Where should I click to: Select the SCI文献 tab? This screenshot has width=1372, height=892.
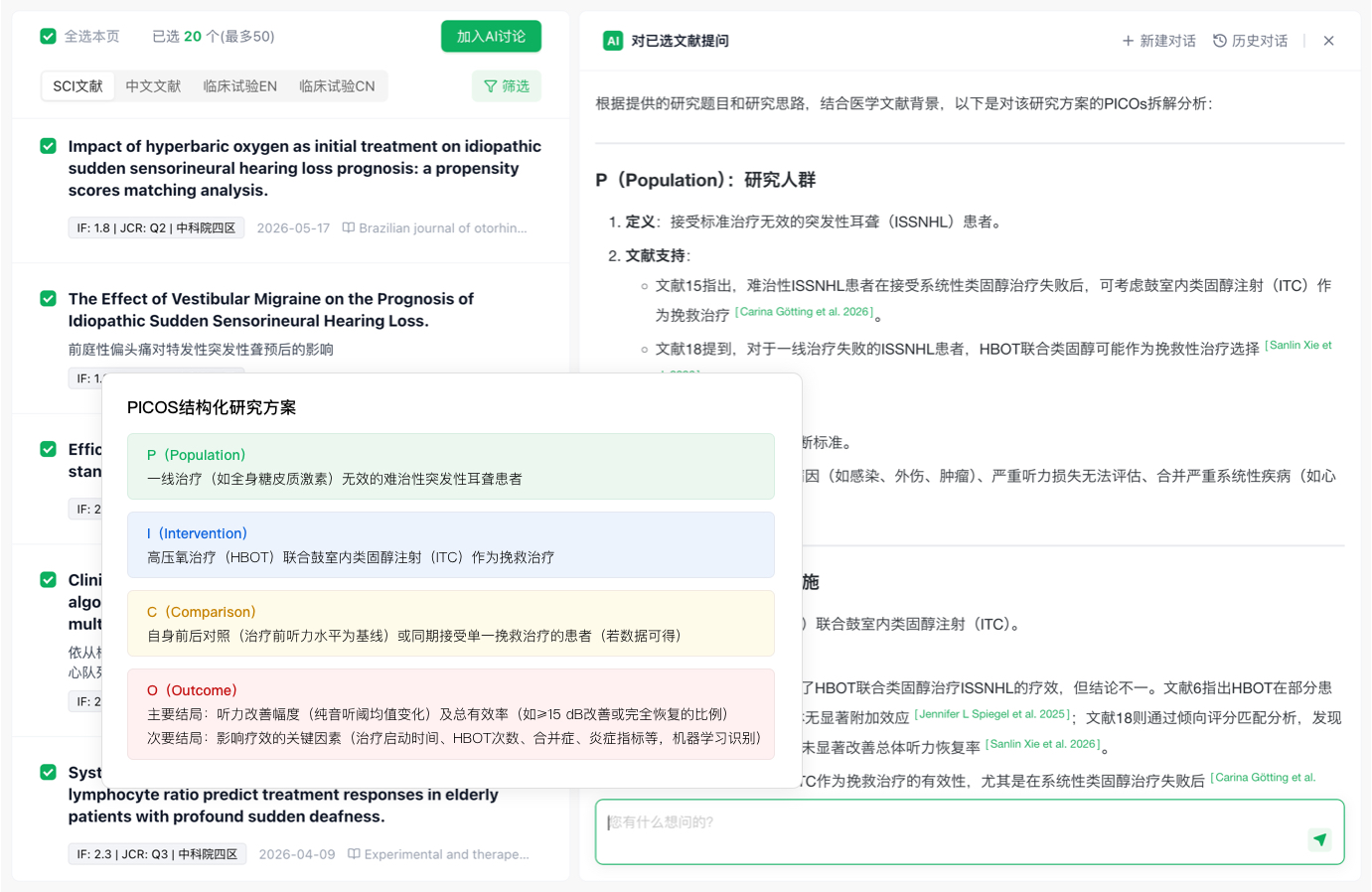click(x=78, y=86)
